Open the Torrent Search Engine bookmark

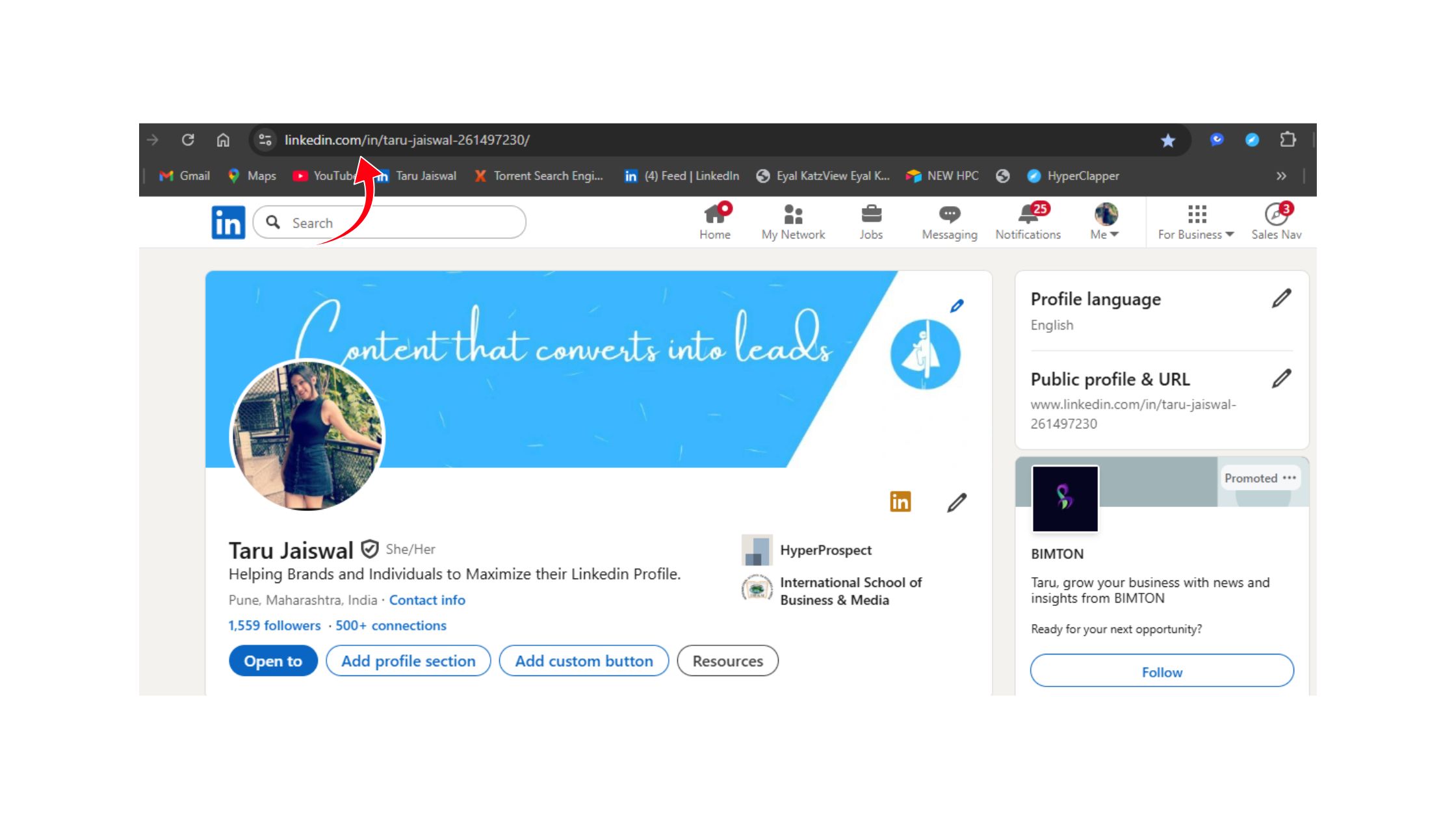click(x=539, y=176)
